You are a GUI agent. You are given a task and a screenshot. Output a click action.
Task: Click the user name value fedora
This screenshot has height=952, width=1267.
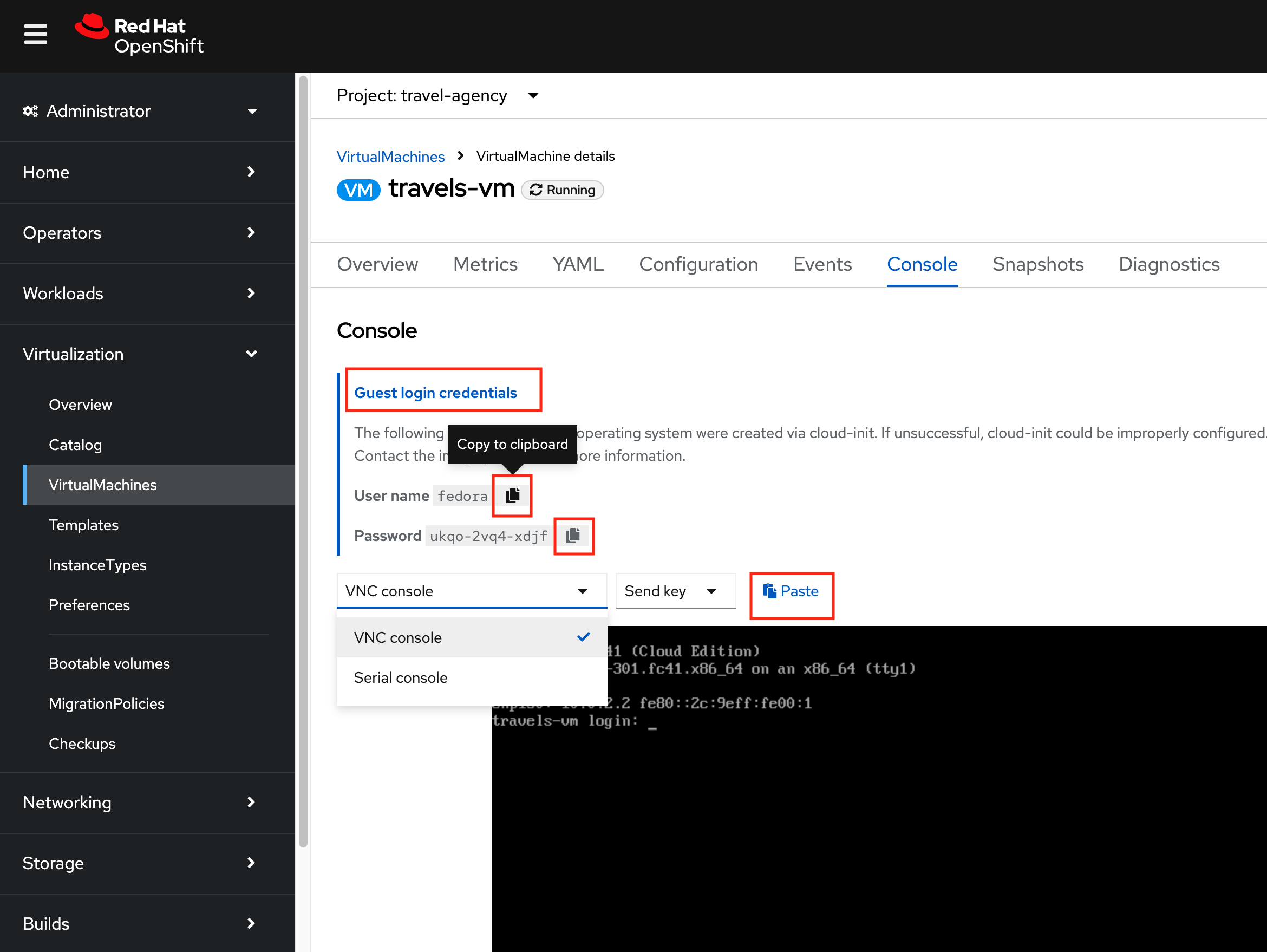tap(463, 496)
